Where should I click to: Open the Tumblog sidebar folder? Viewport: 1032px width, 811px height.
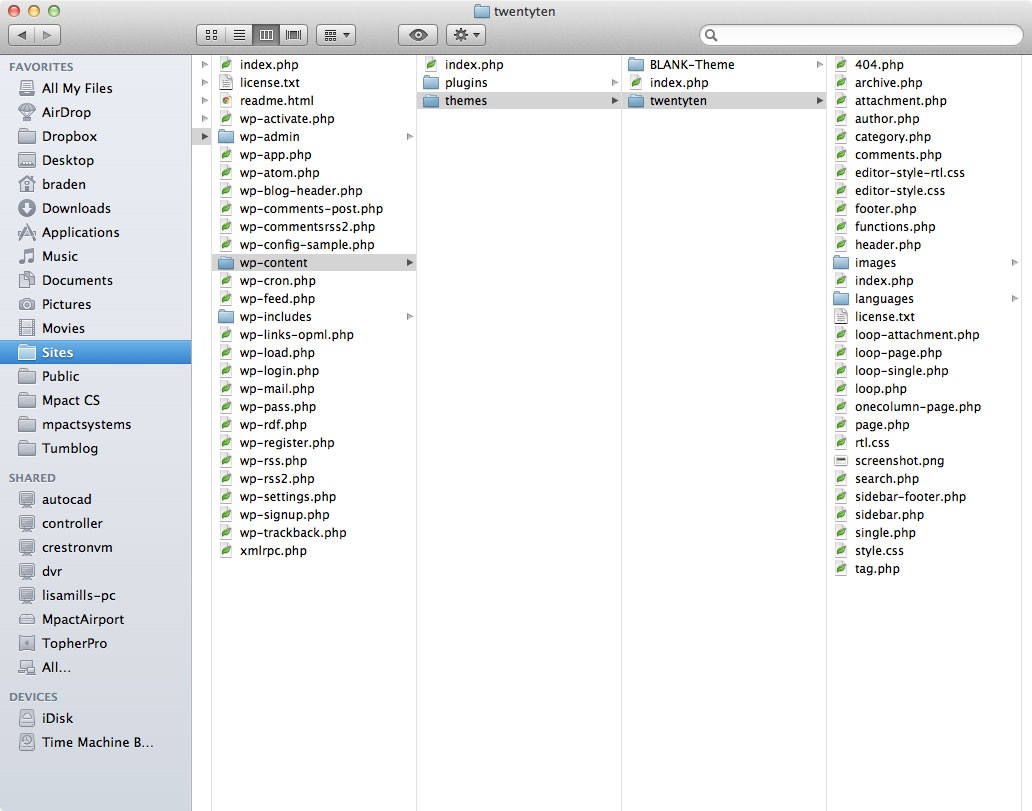pos(95,448)
